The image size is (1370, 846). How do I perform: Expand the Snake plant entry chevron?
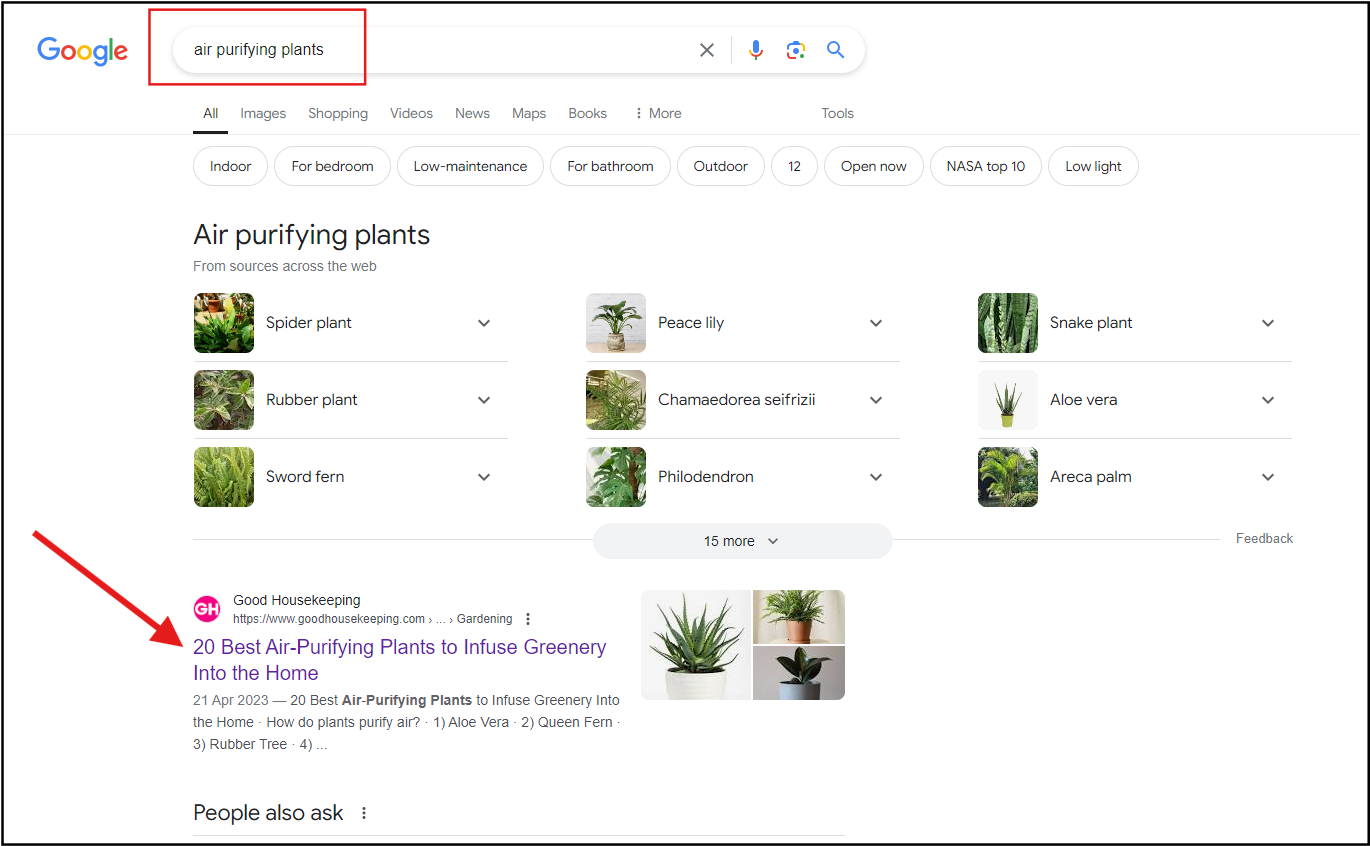(x=1268, y=323)
